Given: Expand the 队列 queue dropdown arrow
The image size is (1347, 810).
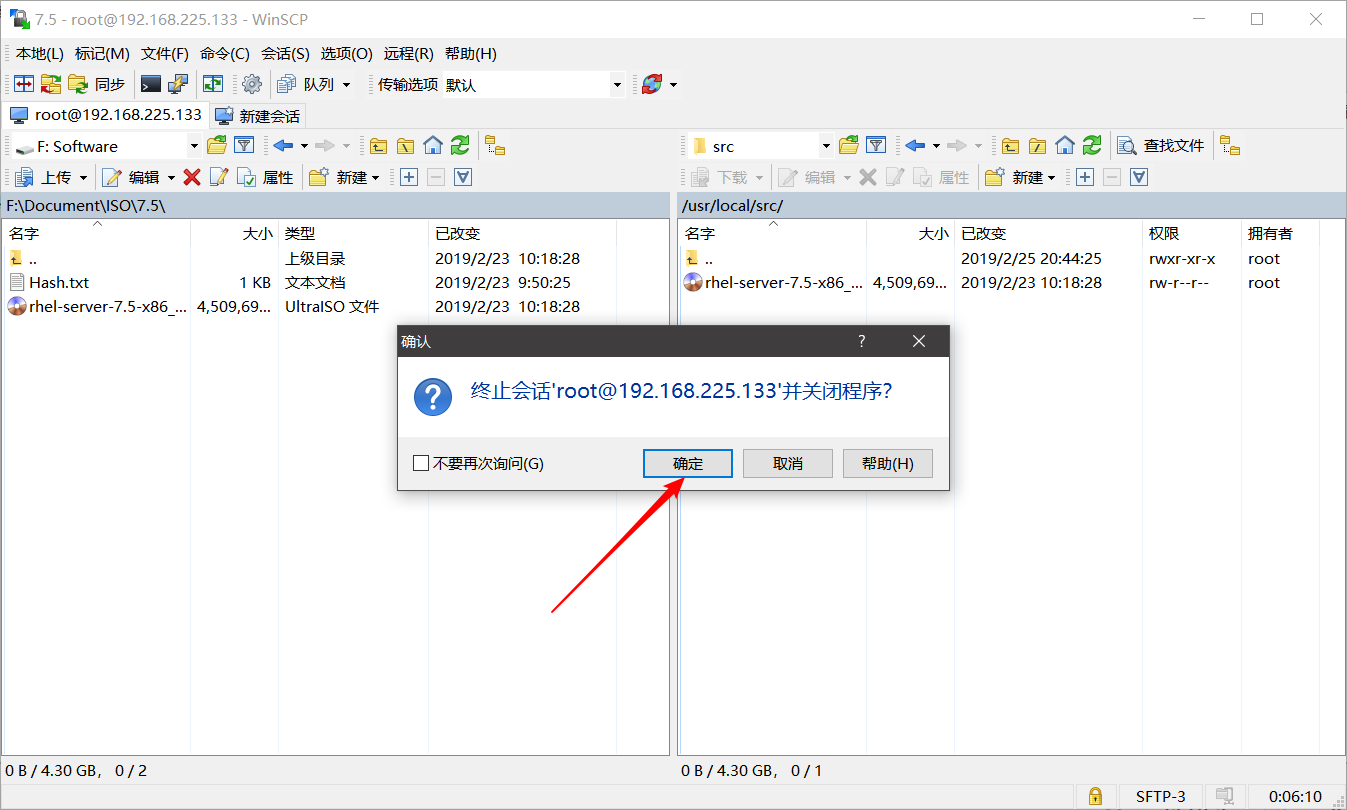Looking at the screenshot, I should pos(347,85).
